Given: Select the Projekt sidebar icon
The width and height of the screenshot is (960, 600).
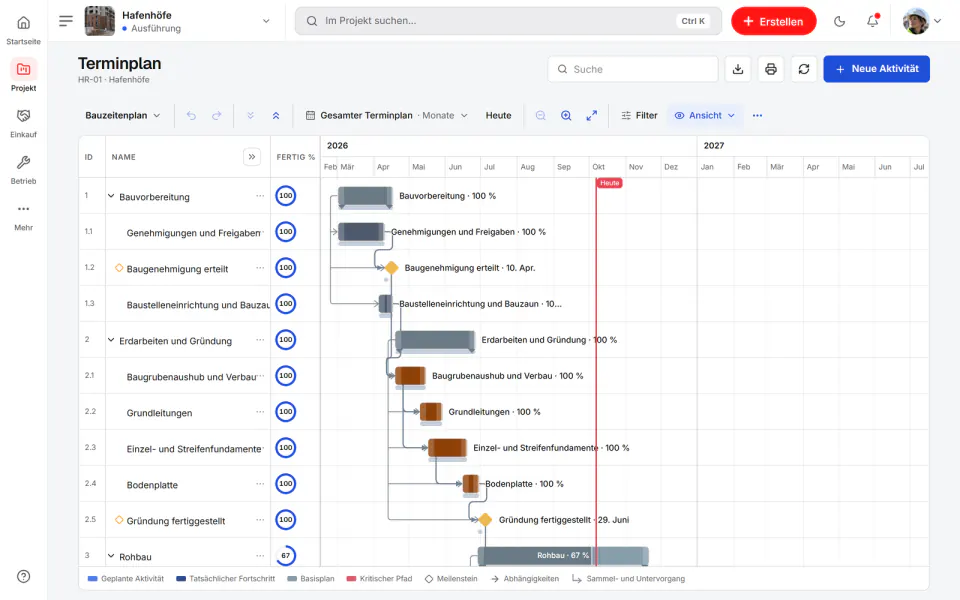Looking at the screenshot, I should pyautogui.click(x=23, y=69).
